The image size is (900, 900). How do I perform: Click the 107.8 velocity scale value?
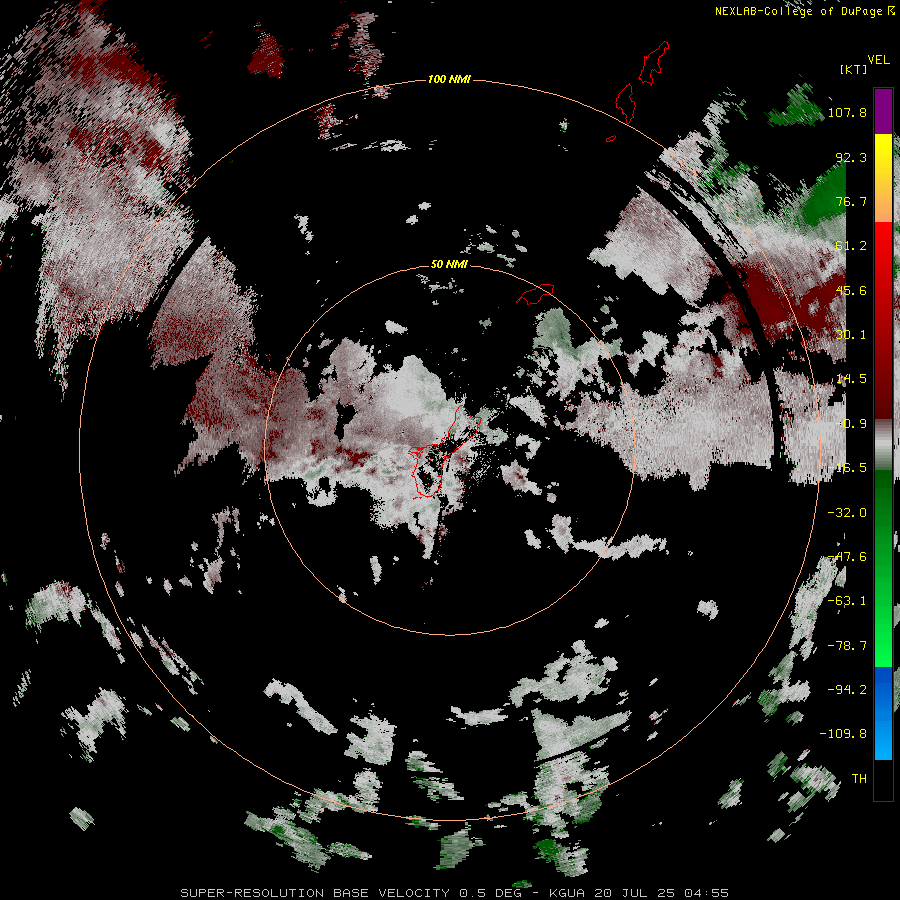[x=847, y=112]
